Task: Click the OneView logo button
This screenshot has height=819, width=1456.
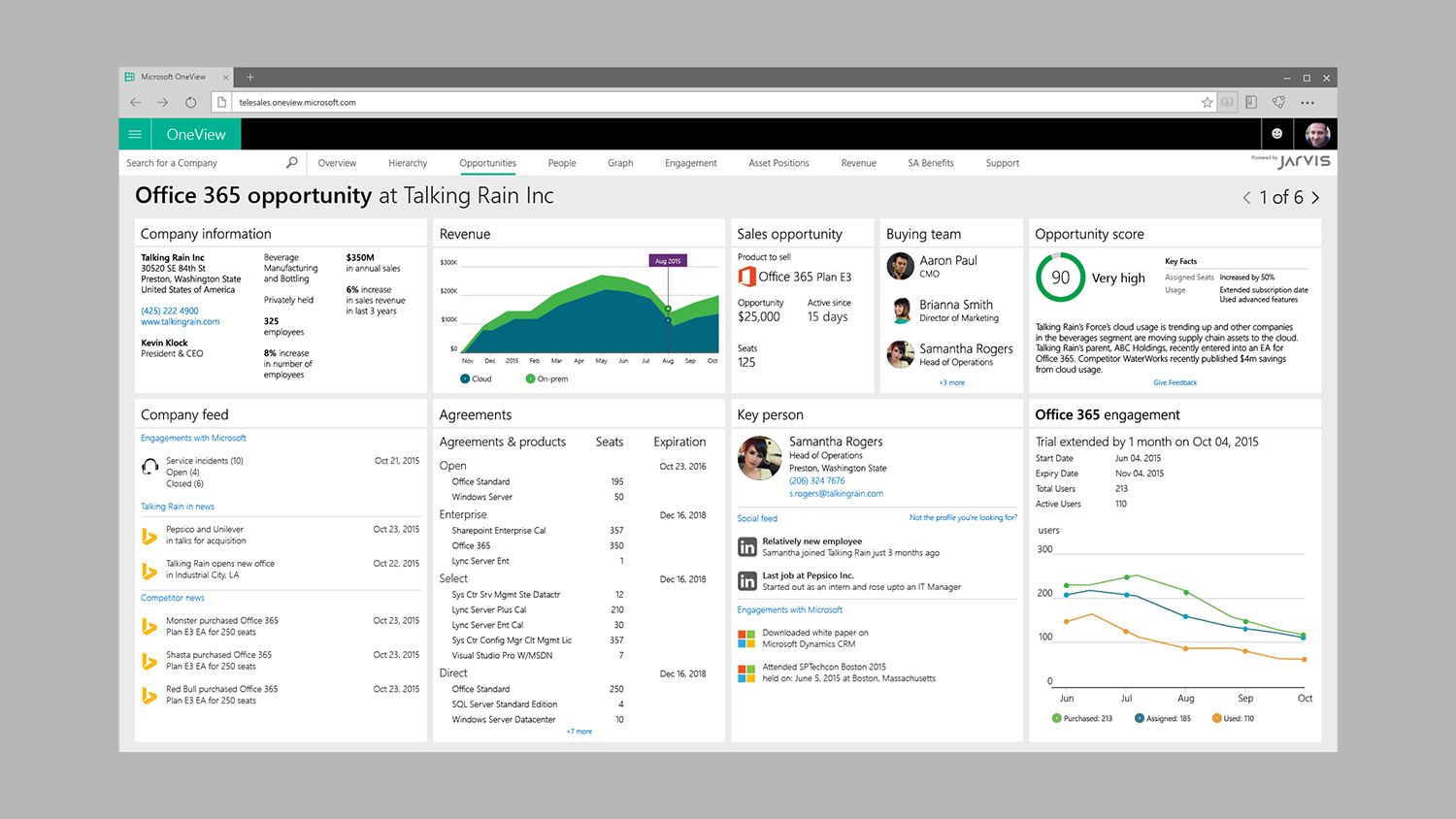Action: [196, 134]
